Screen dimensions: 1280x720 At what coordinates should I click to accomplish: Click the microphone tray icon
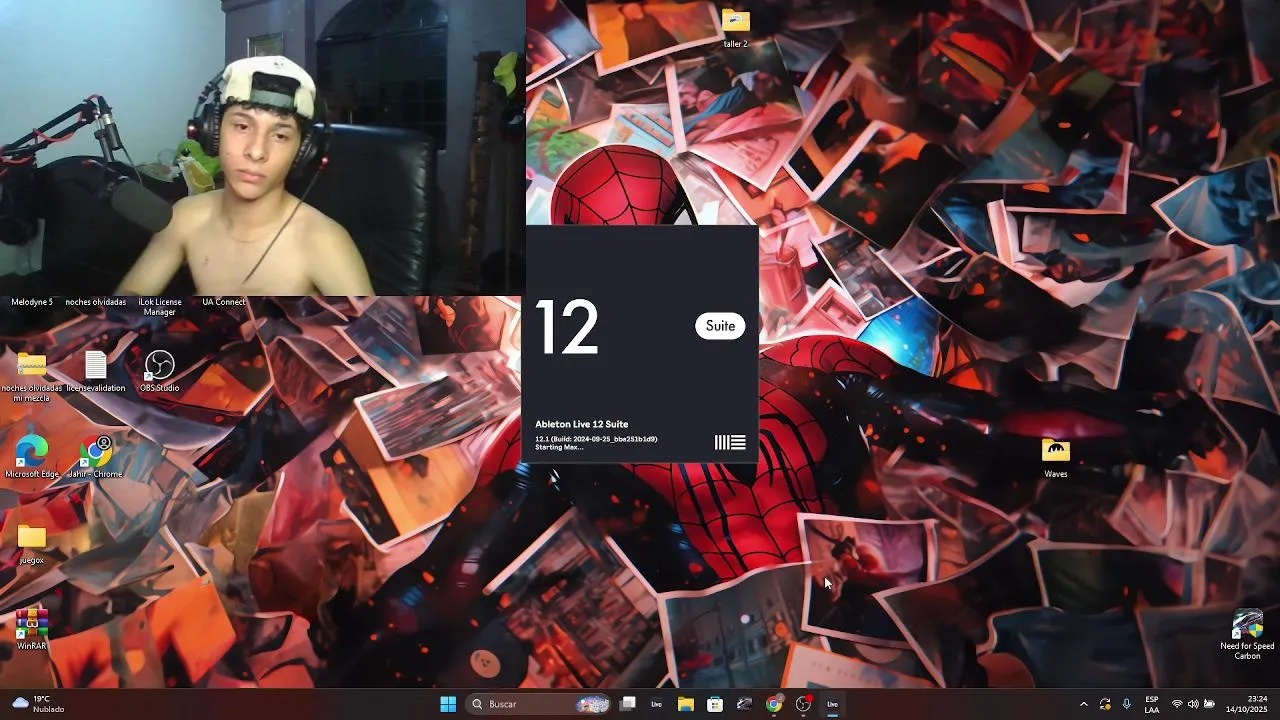pyautogui.click(x=1127, y=704)
